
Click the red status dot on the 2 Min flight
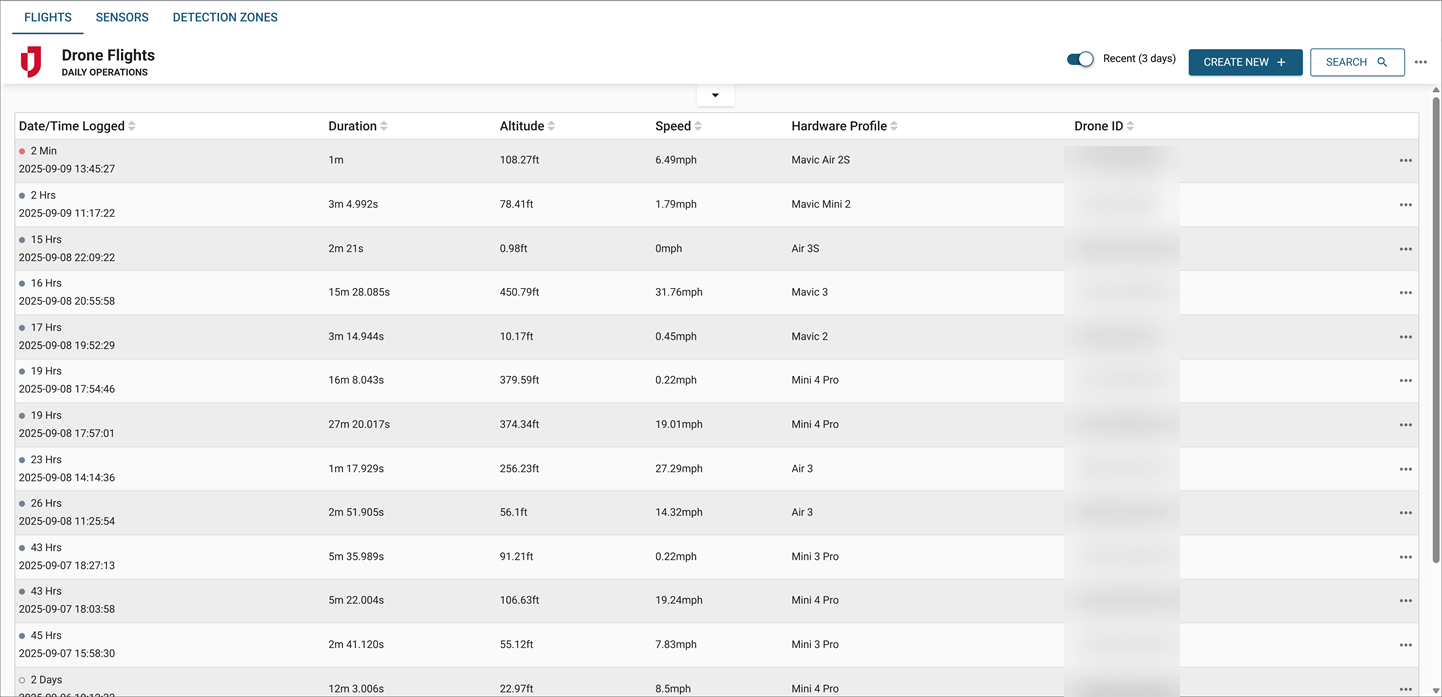tap(22, 150)
